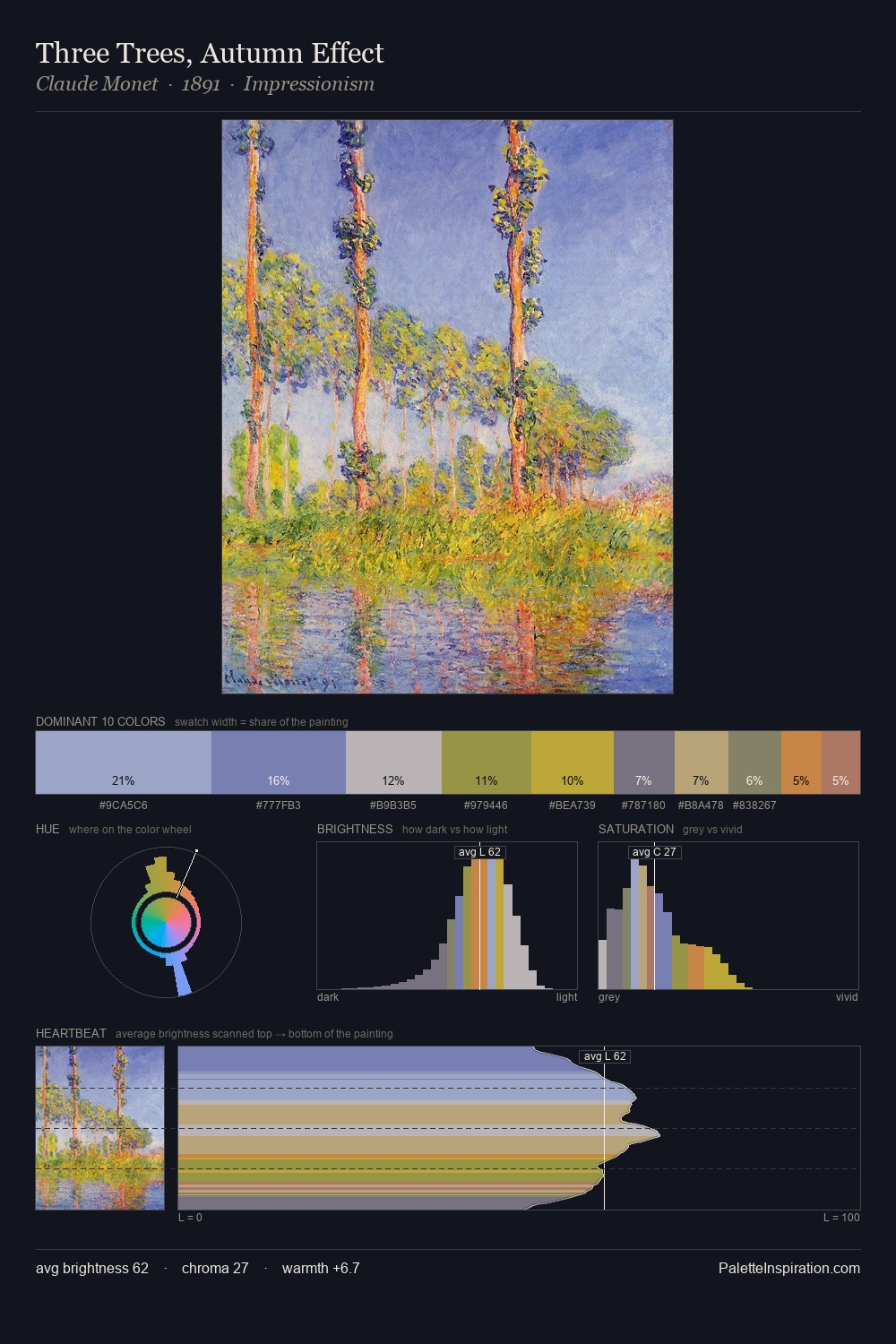Click the hex code #9CA5C6

click(x=124, y=806)
